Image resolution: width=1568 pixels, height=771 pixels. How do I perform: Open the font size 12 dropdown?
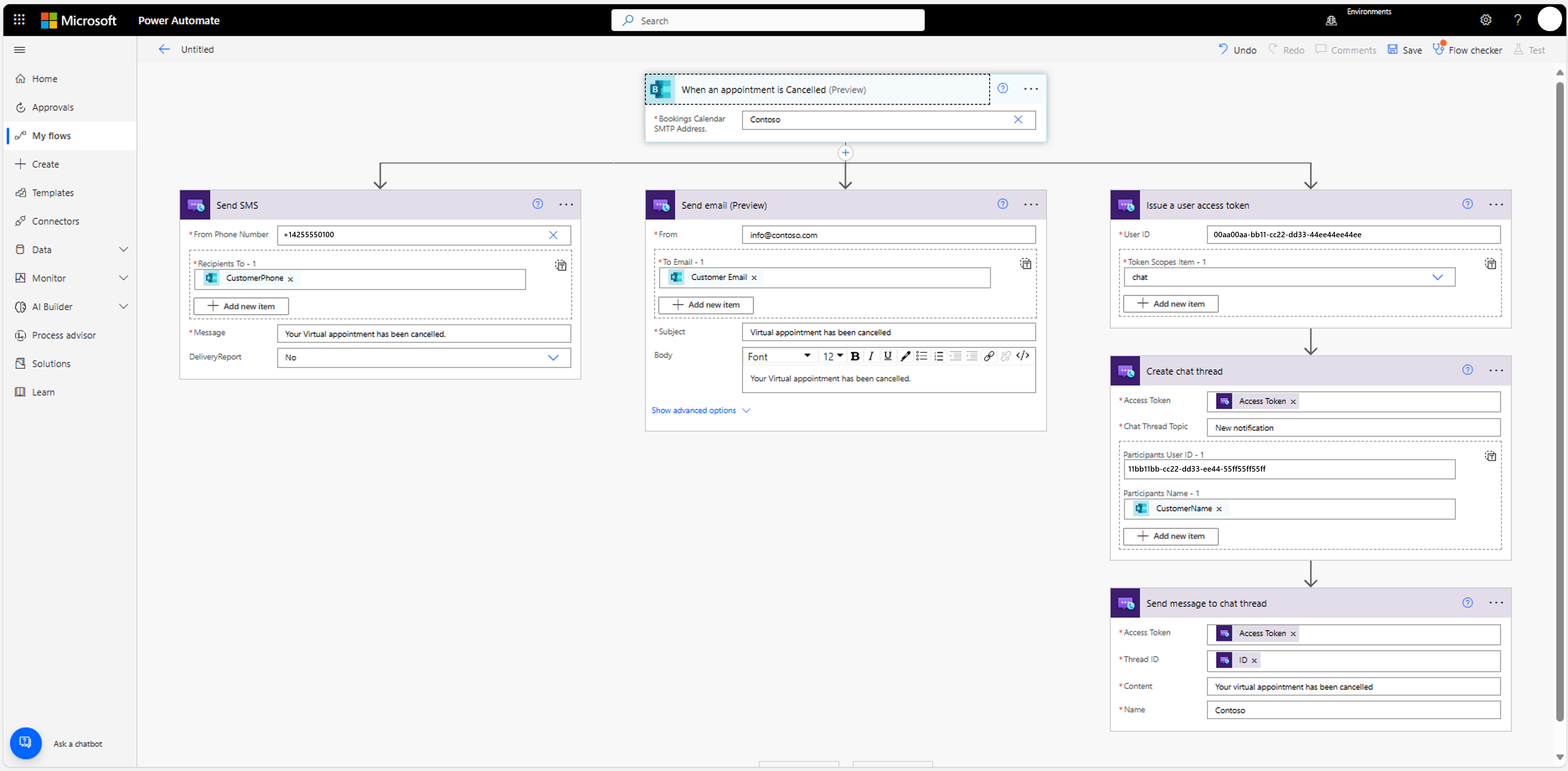(833, 356)
